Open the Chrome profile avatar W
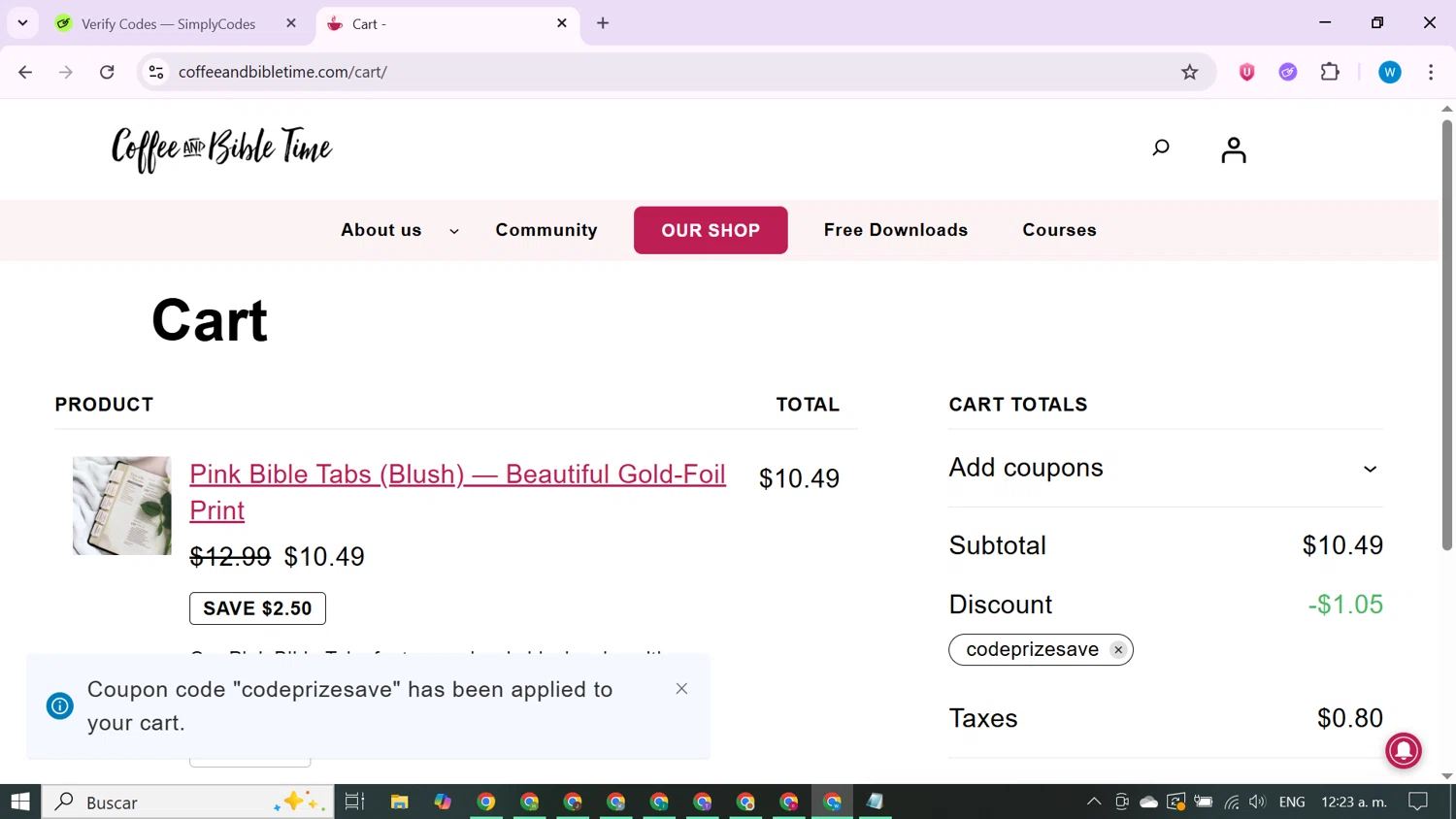This screenshot has height=819, width=1456. [x=1390, y=72]
